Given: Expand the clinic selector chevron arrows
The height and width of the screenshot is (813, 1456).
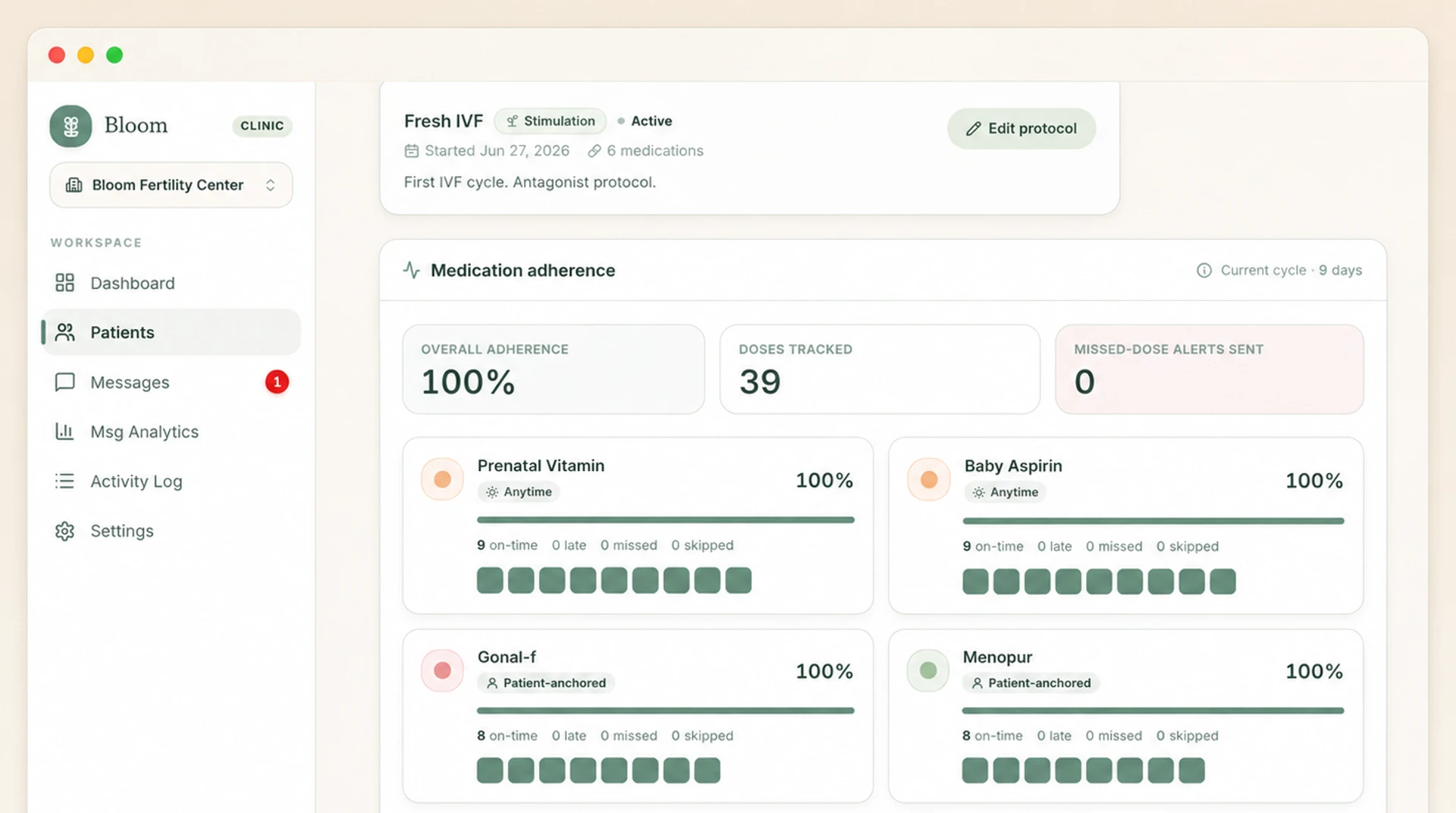Looking at the screenshot, I should pos(270,185).
